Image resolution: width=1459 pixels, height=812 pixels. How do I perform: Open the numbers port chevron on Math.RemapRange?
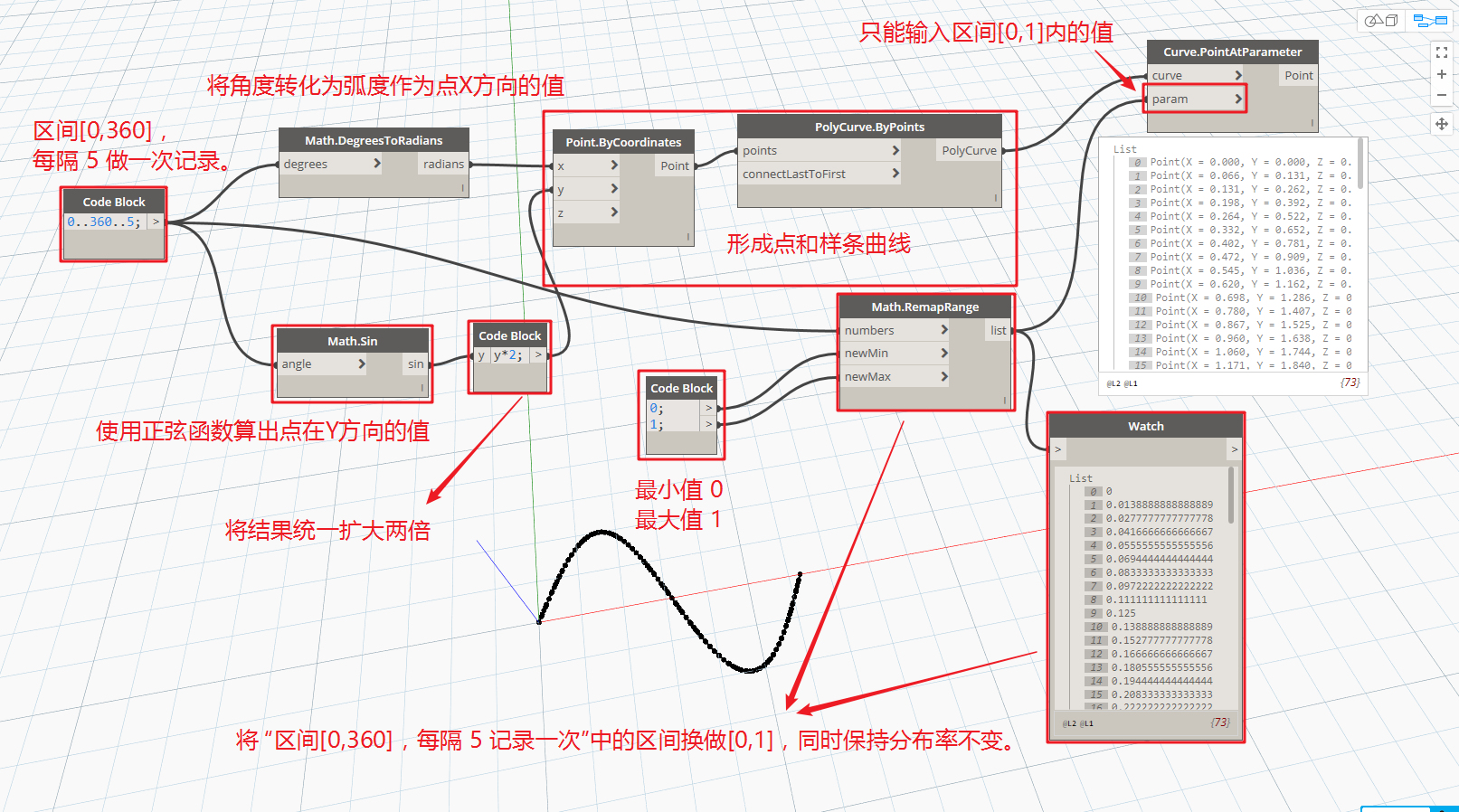(x=944, y=330)
